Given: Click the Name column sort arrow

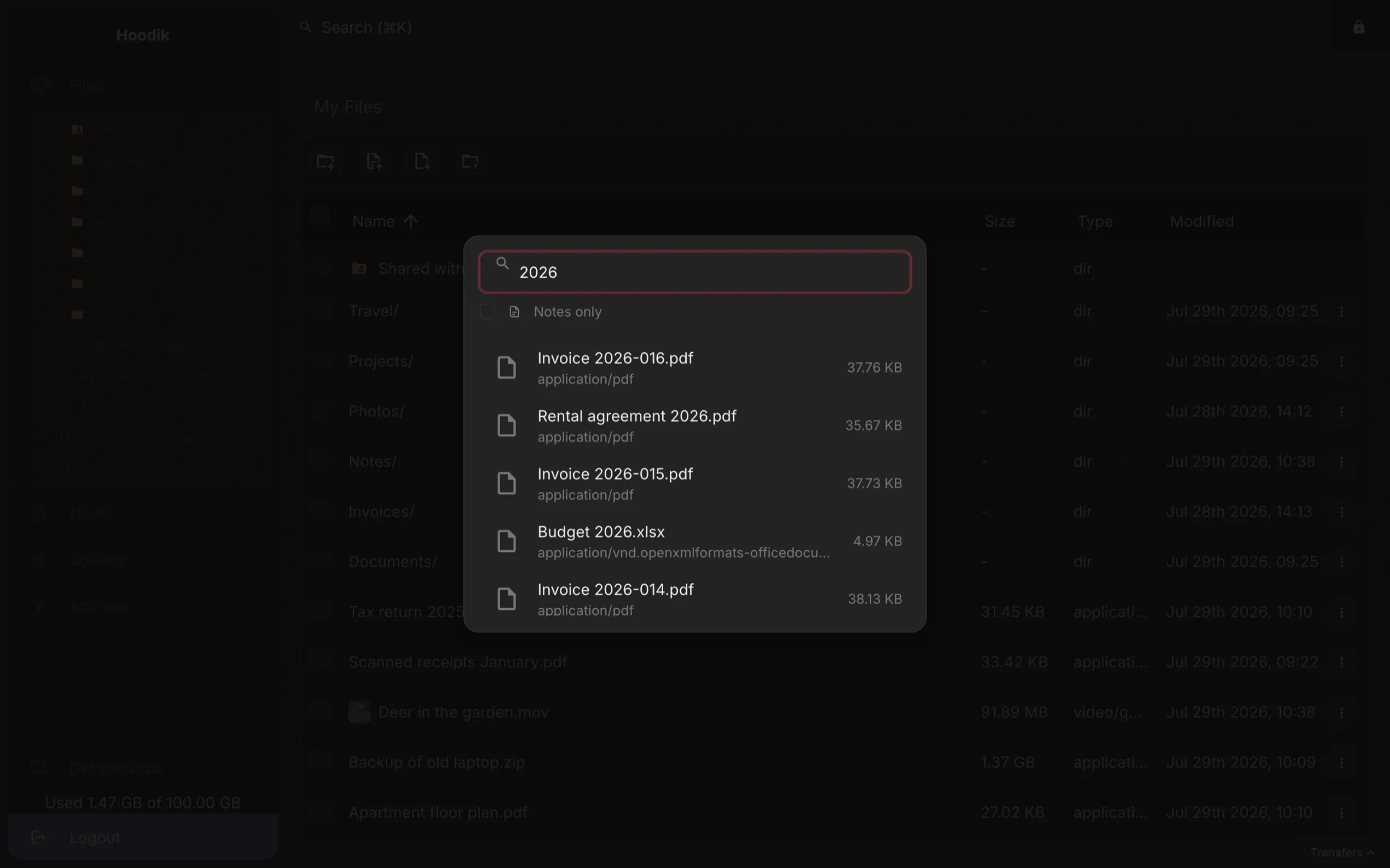Looking at the screenshot, I should tap(410, 222).
